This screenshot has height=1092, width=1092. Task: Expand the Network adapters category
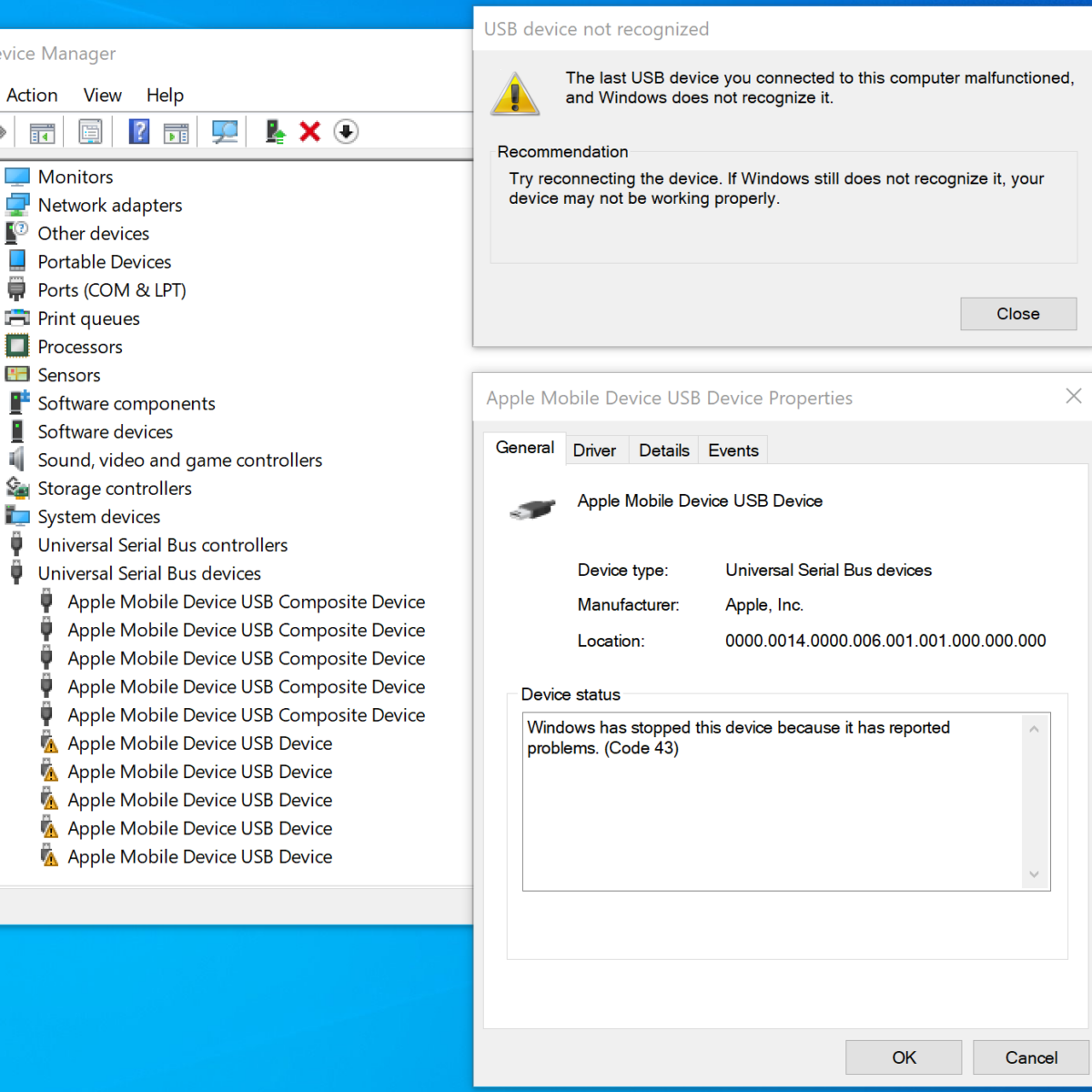click(x=110, y=206)
